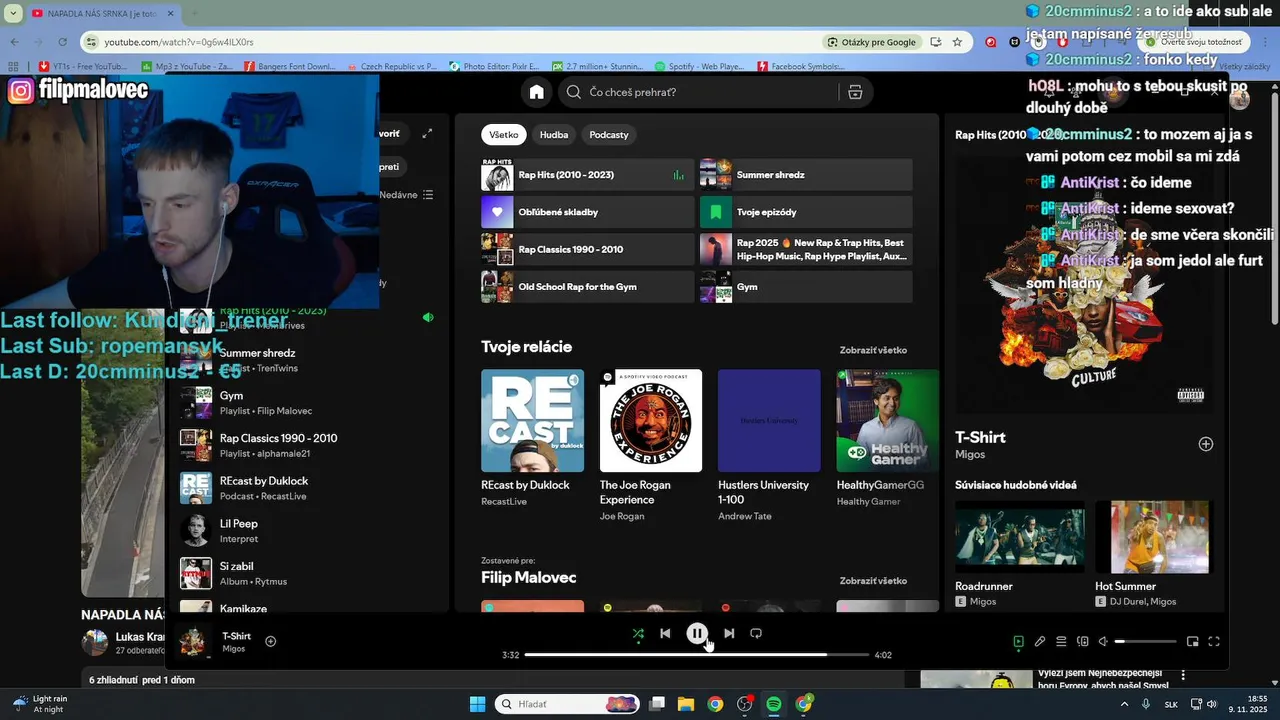Screen dimensions: 1280x720
Task: Click Otázky pre Google button
Action: click(872, 42)
